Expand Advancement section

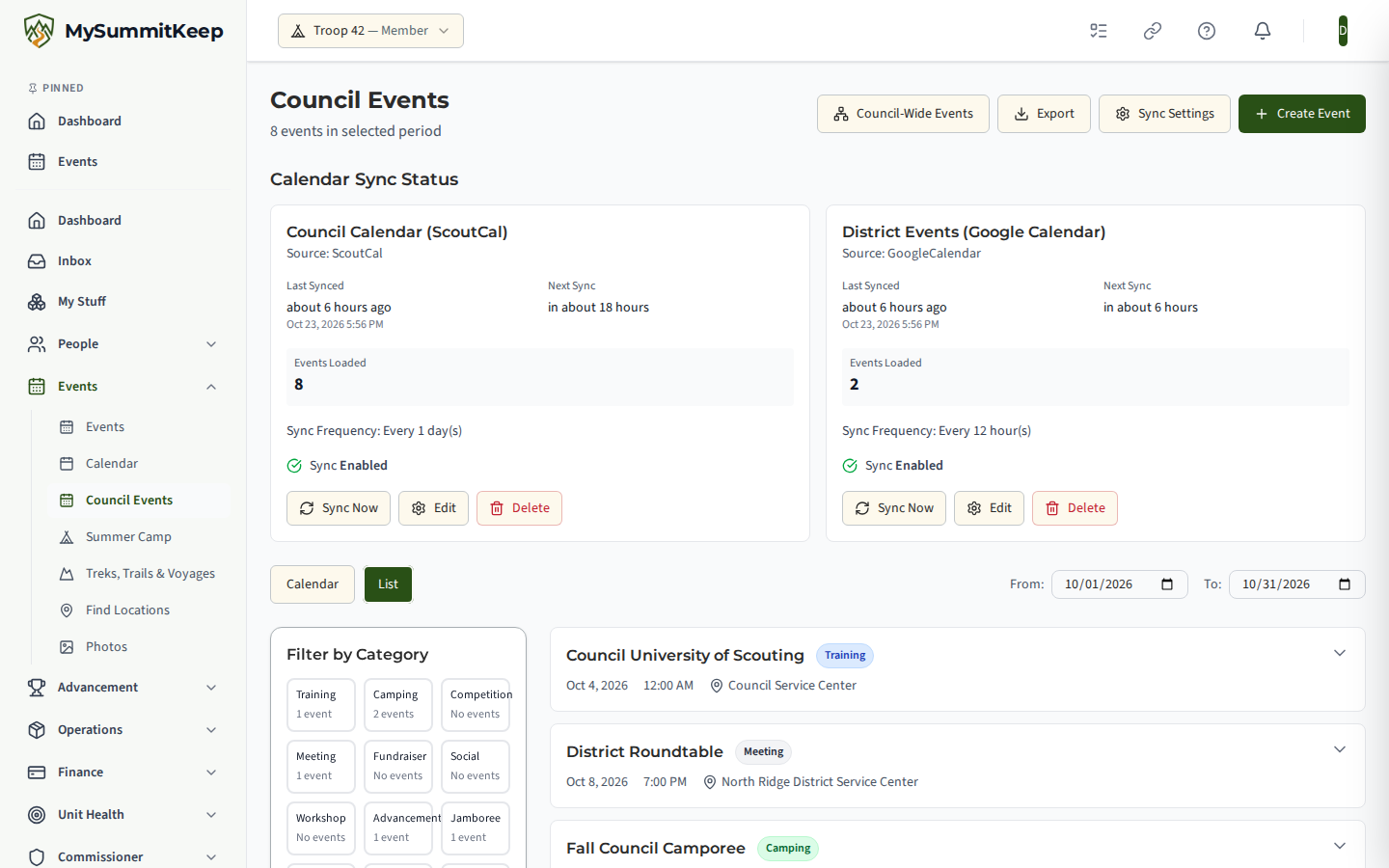pos(123,687)
